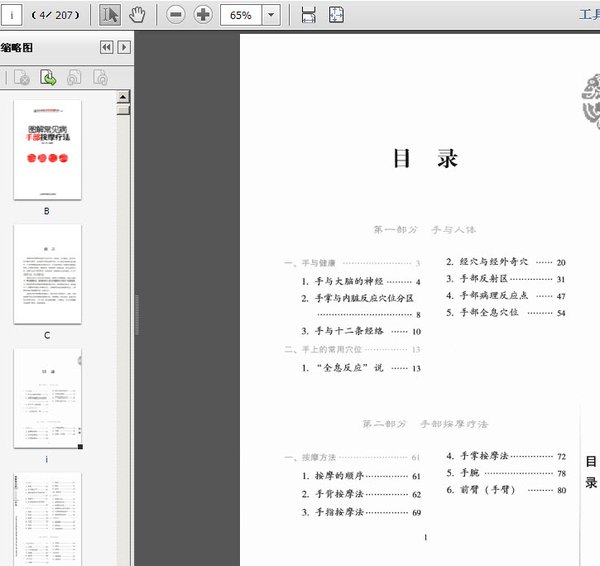Open the zoom level dropdown arrow

click(x=271, y=15)
